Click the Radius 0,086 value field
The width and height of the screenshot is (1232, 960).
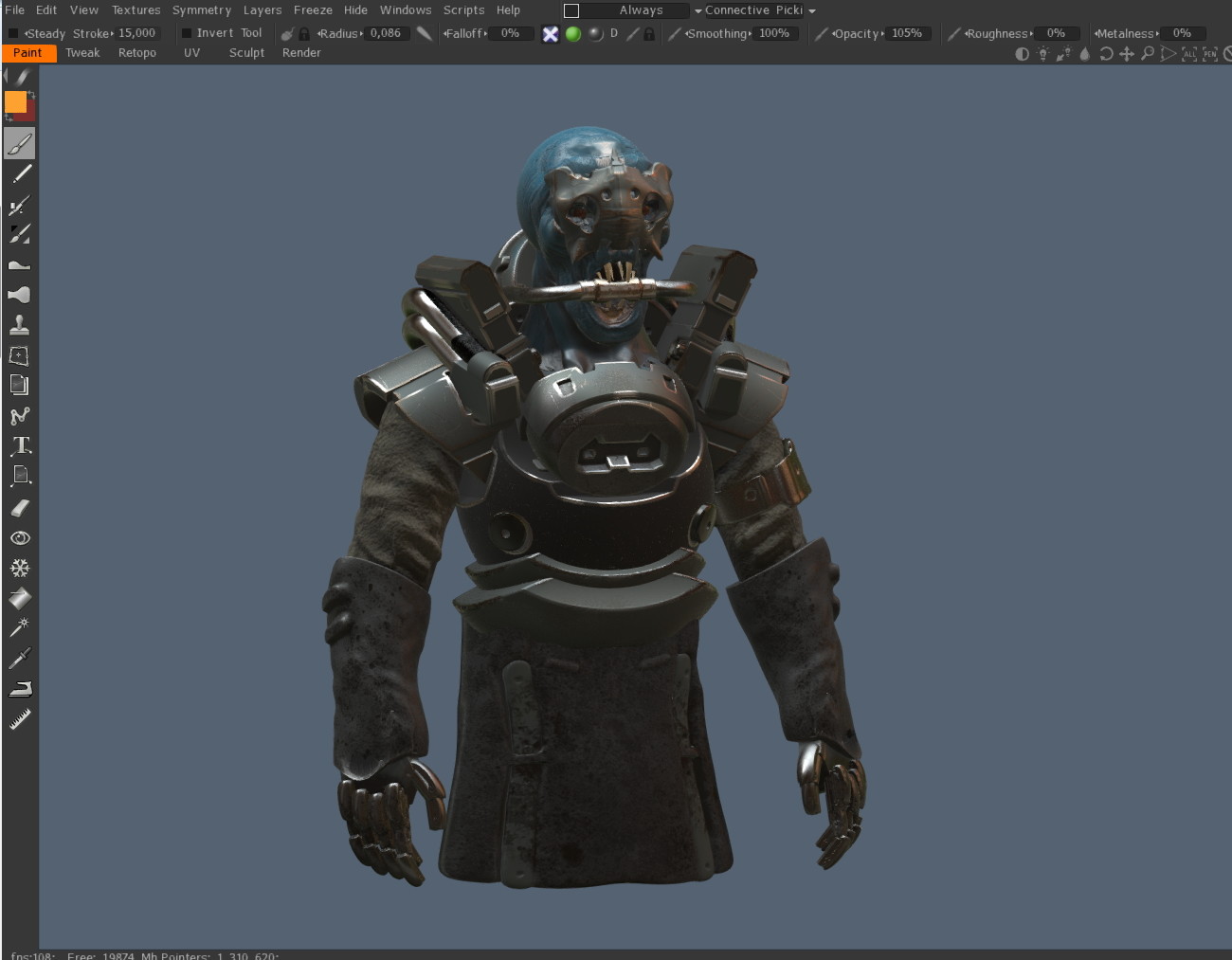tap(387, 33)
